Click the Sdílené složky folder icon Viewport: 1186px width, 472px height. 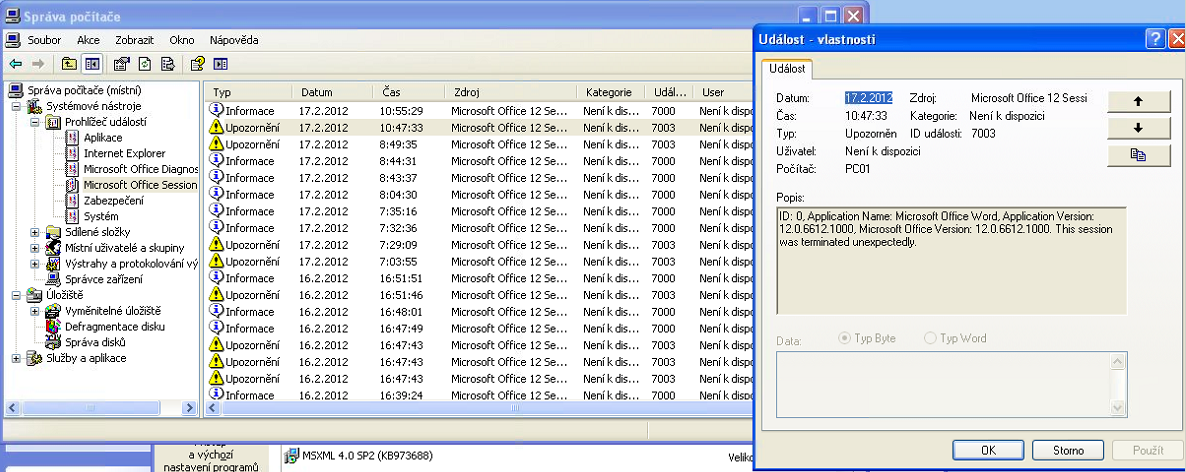(54, 232)
